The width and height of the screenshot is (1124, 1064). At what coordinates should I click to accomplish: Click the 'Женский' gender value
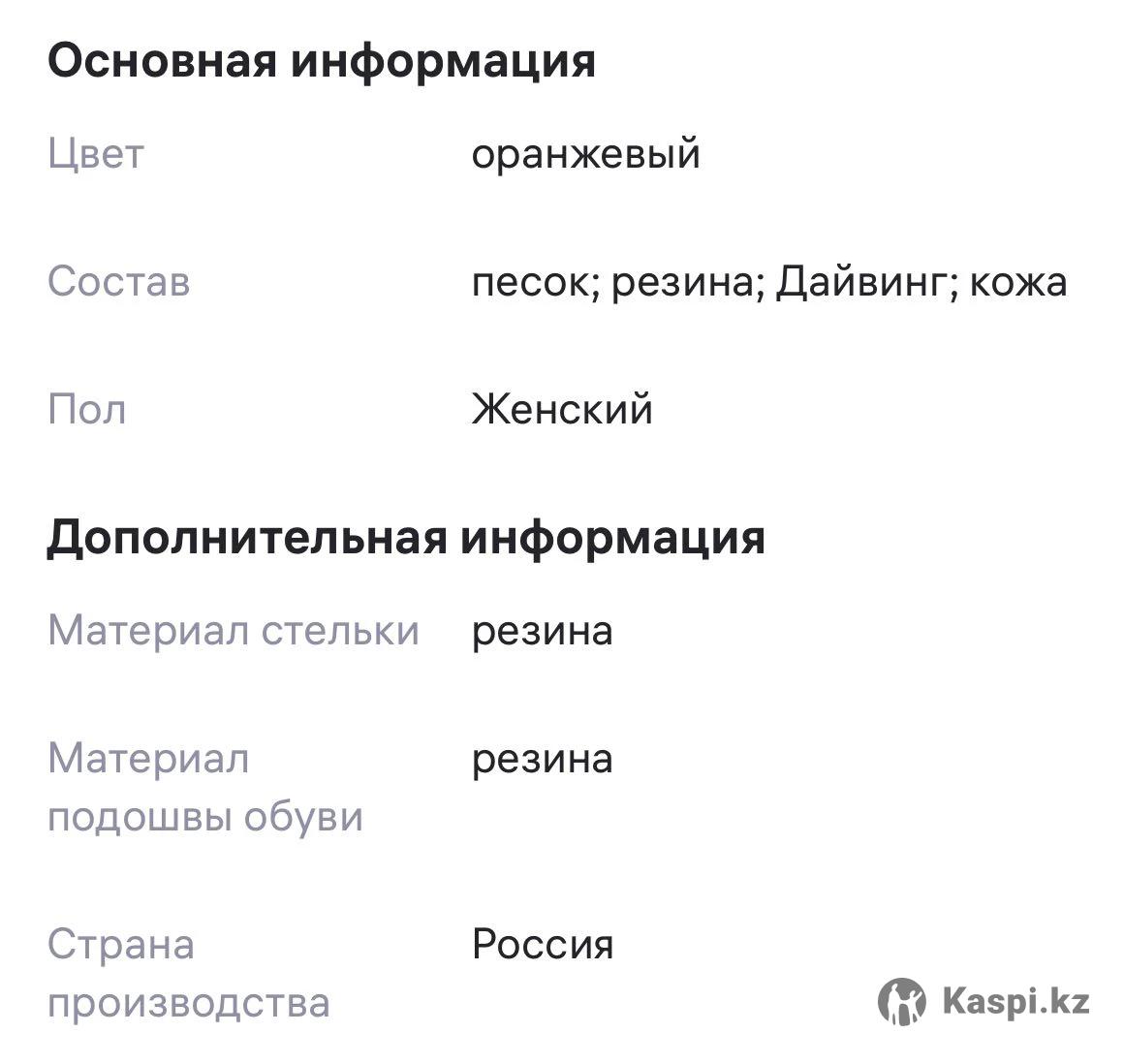coord(562,409)
